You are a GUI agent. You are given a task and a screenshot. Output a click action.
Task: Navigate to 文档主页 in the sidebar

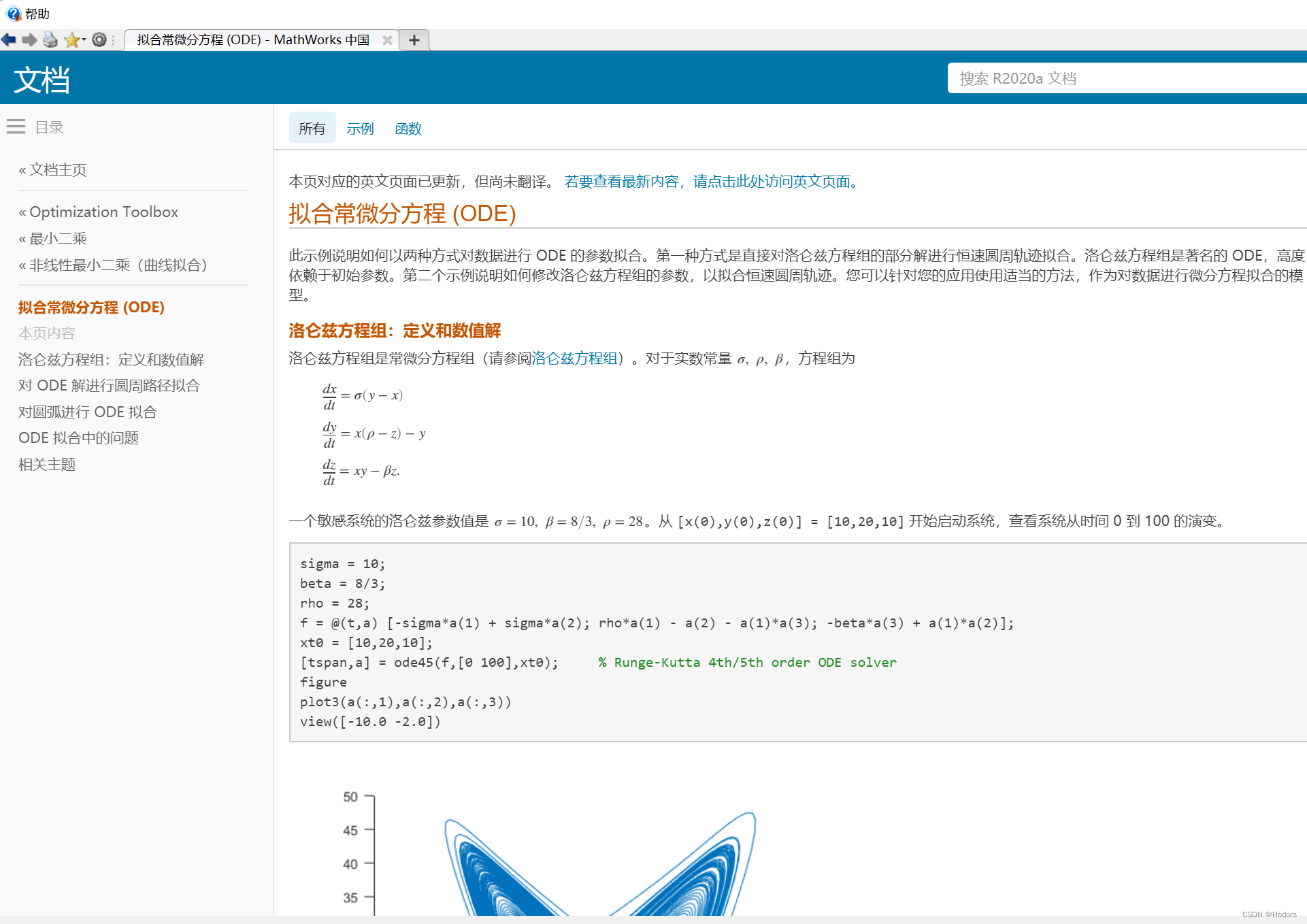[x=57, y=169]
